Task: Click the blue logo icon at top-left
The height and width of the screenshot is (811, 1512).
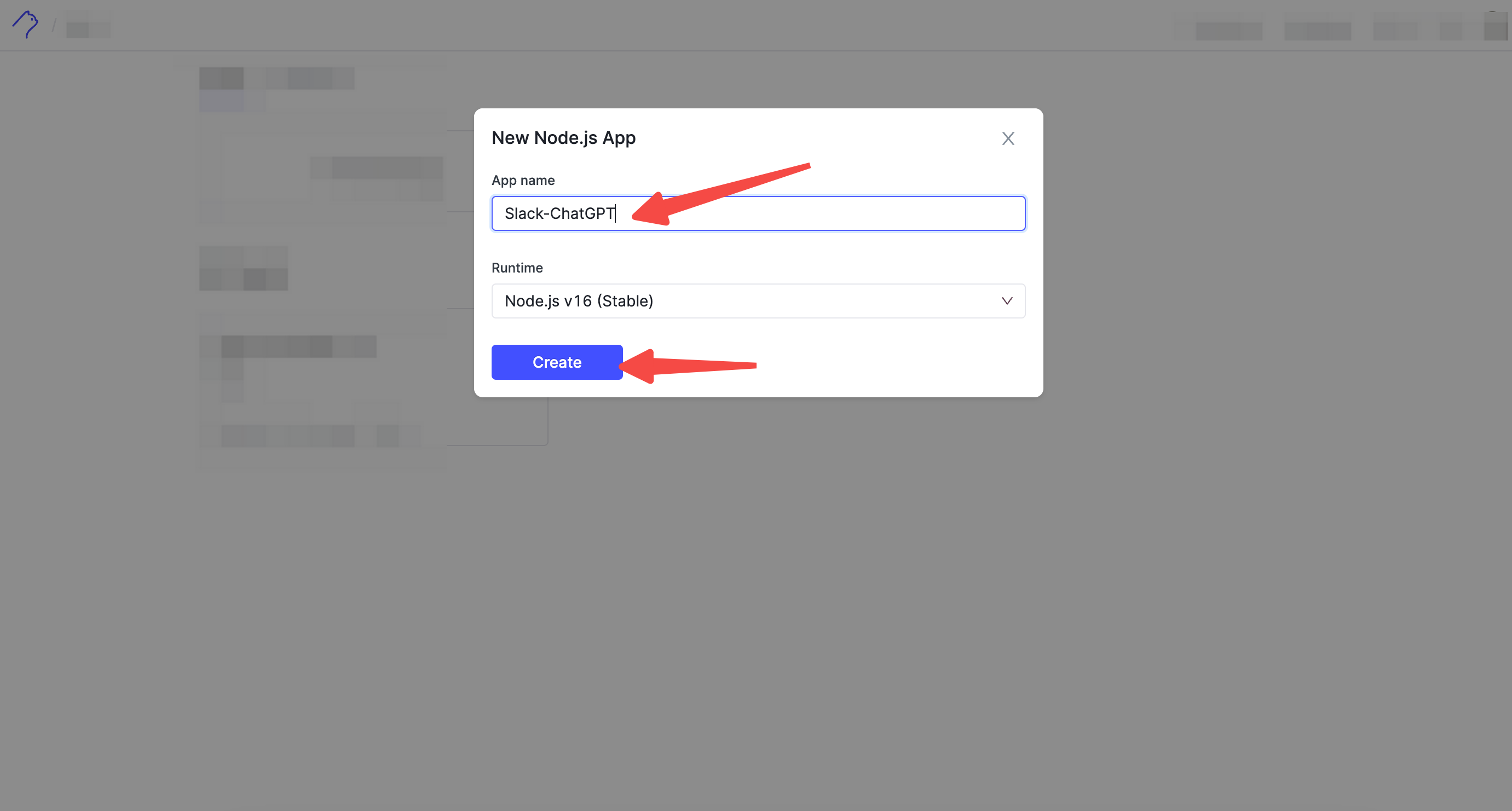Action: pyautogui.click(x=25, y=25)
